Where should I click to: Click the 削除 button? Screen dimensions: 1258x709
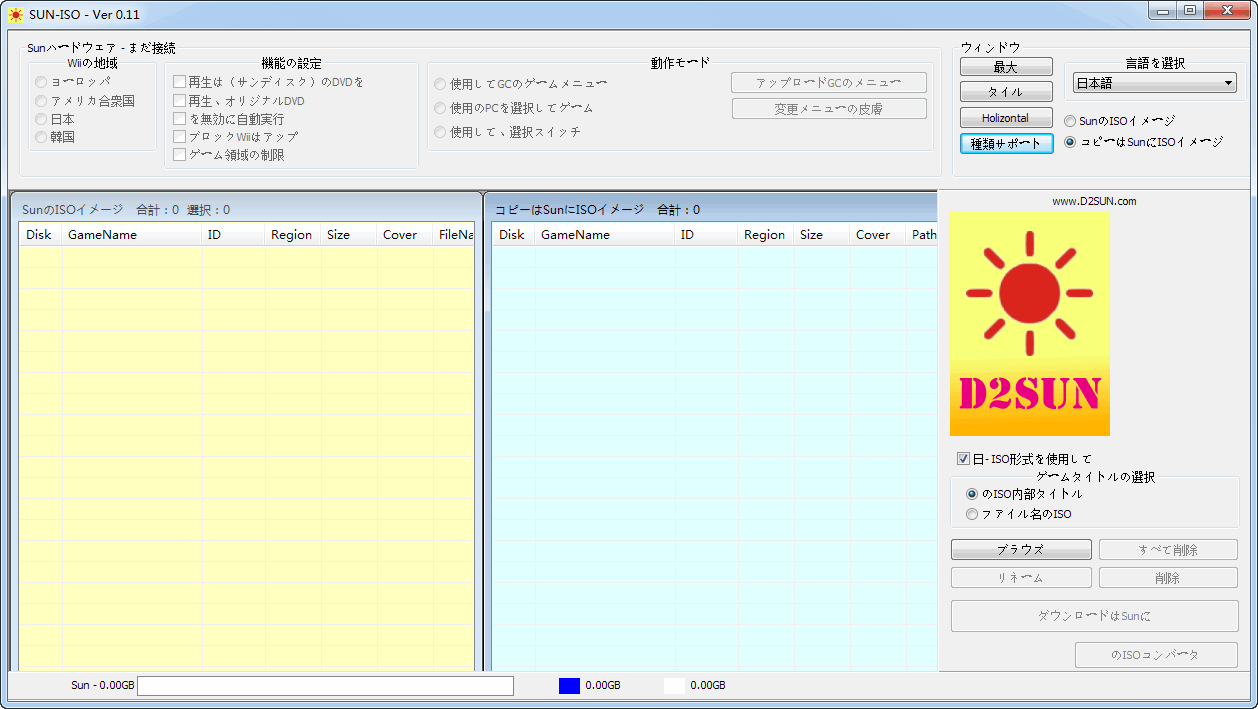pyautogui.click(x=1168, y=578)
